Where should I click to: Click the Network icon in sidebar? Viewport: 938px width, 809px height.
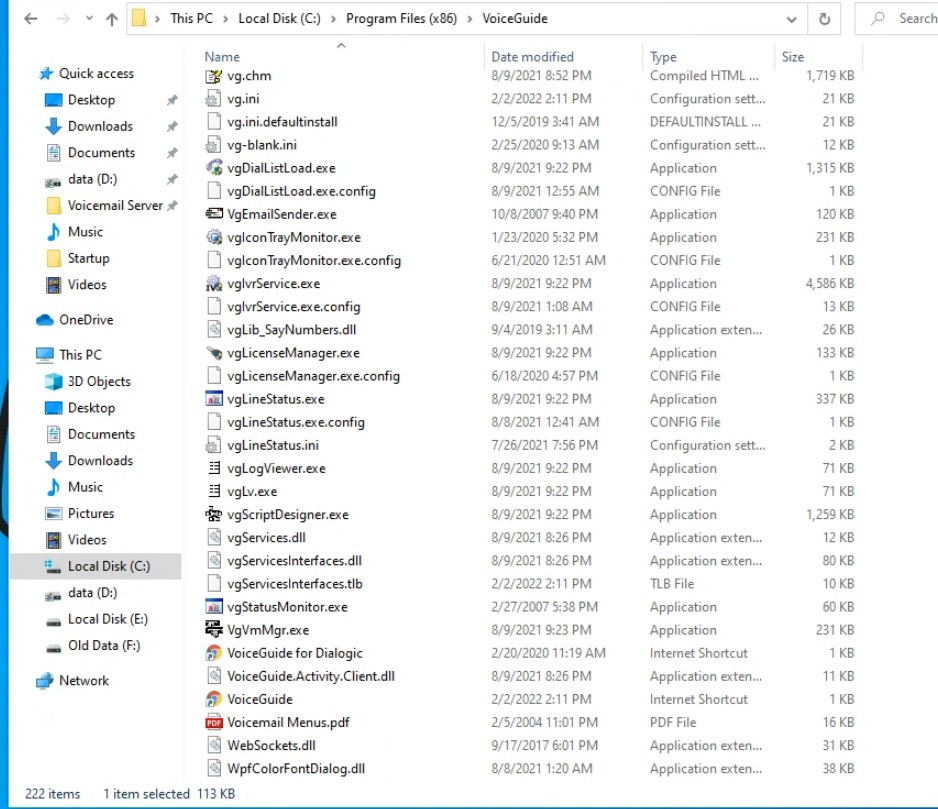pos(45,680)
